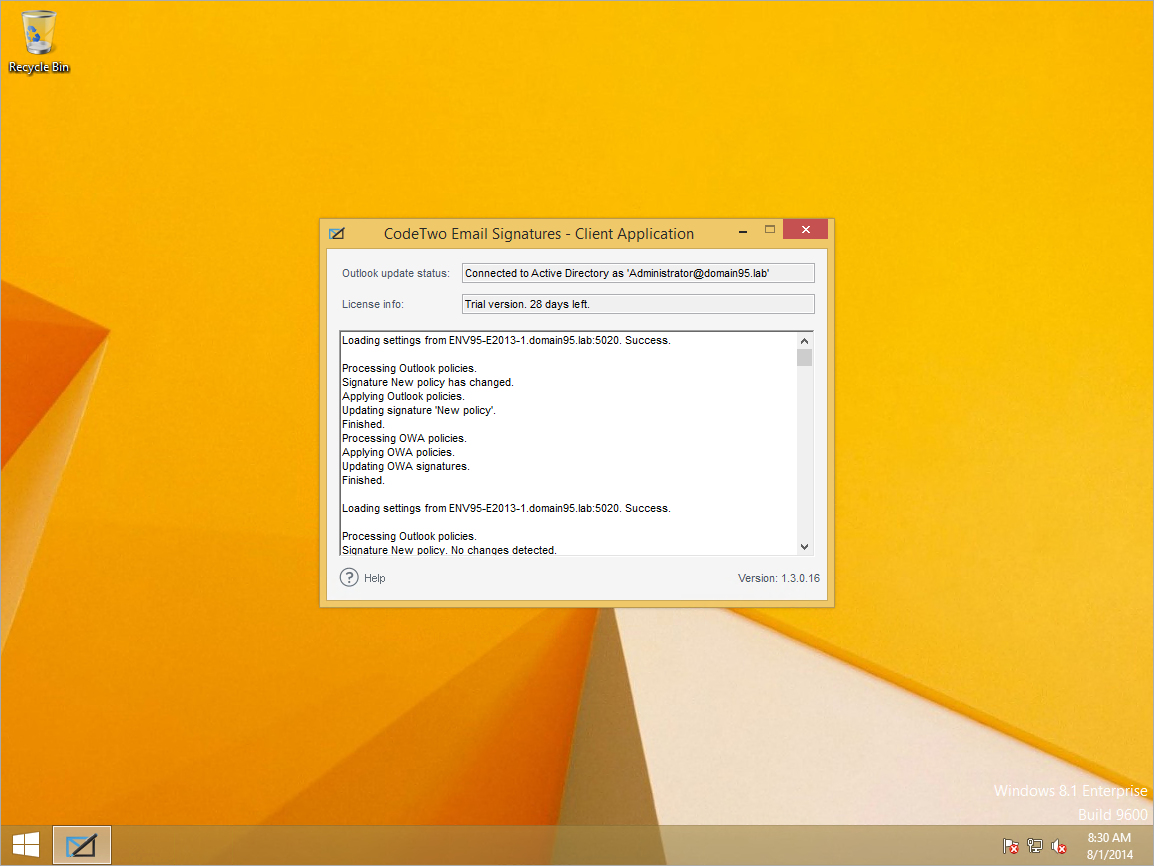Screen dimensions: 1154x866
Task: Open Action Center flag in system tray
Action: 1010,846
